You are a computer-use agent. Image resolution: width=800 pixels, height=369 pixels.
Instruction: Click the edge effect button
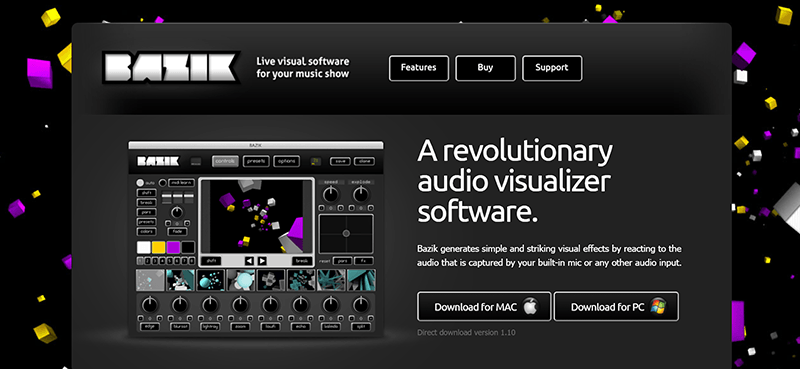pyautogui.click(x=150, y=327)
